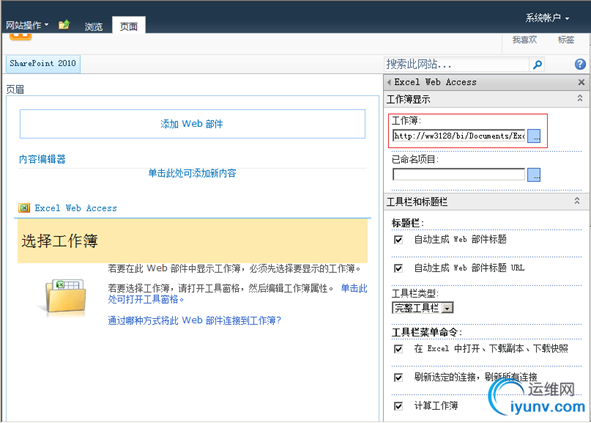Browse for workbook with ellipsis button

(x=534, y=136)
